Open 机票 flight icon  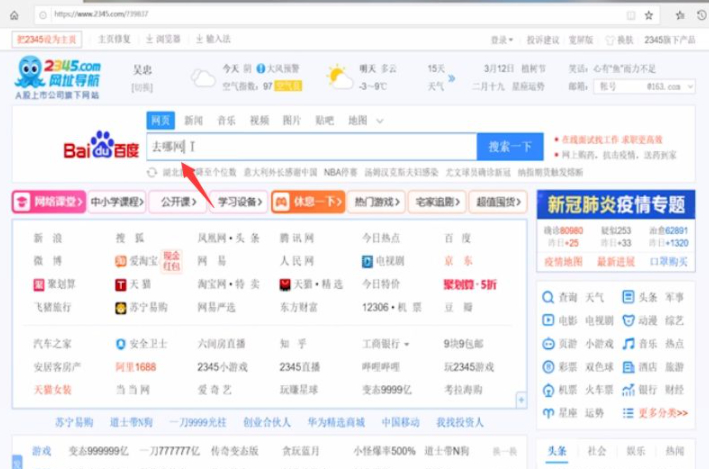coord(548,390)
